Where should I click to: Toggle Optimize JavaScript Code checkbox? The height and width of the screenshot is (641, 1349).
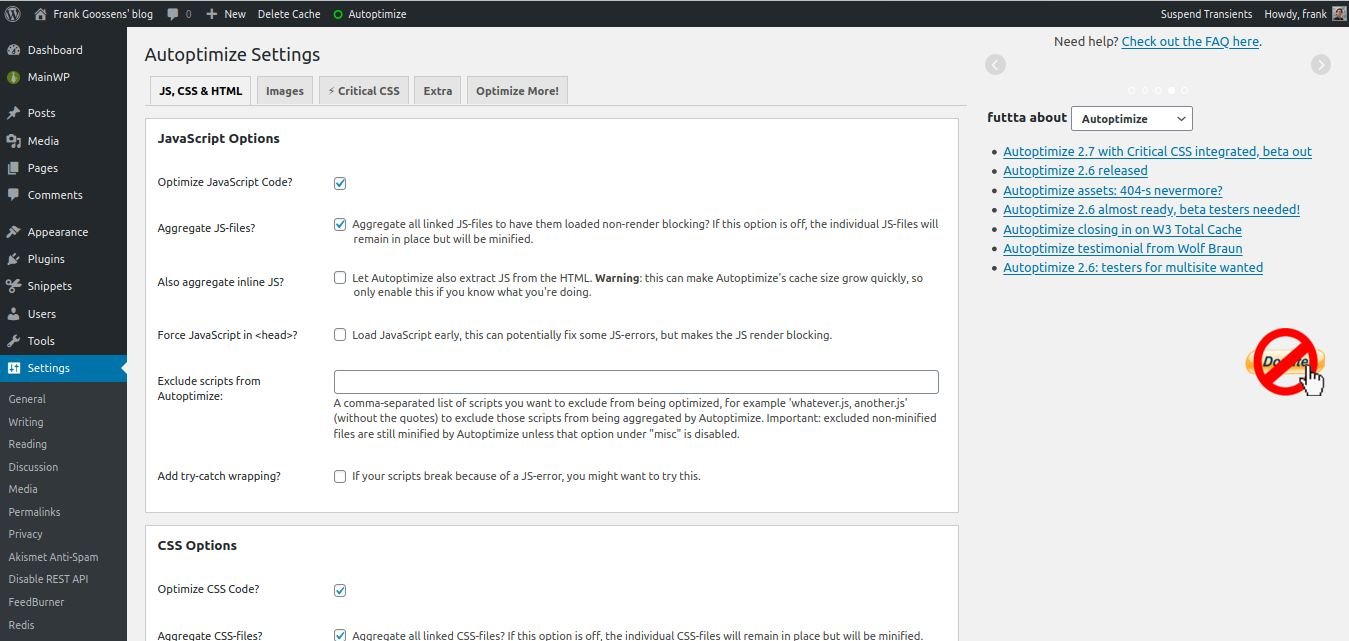(340, 183)
